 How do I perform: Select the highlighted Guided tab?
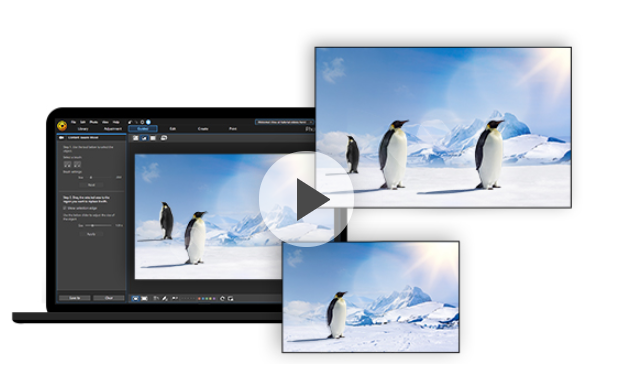tap(143, 129)
